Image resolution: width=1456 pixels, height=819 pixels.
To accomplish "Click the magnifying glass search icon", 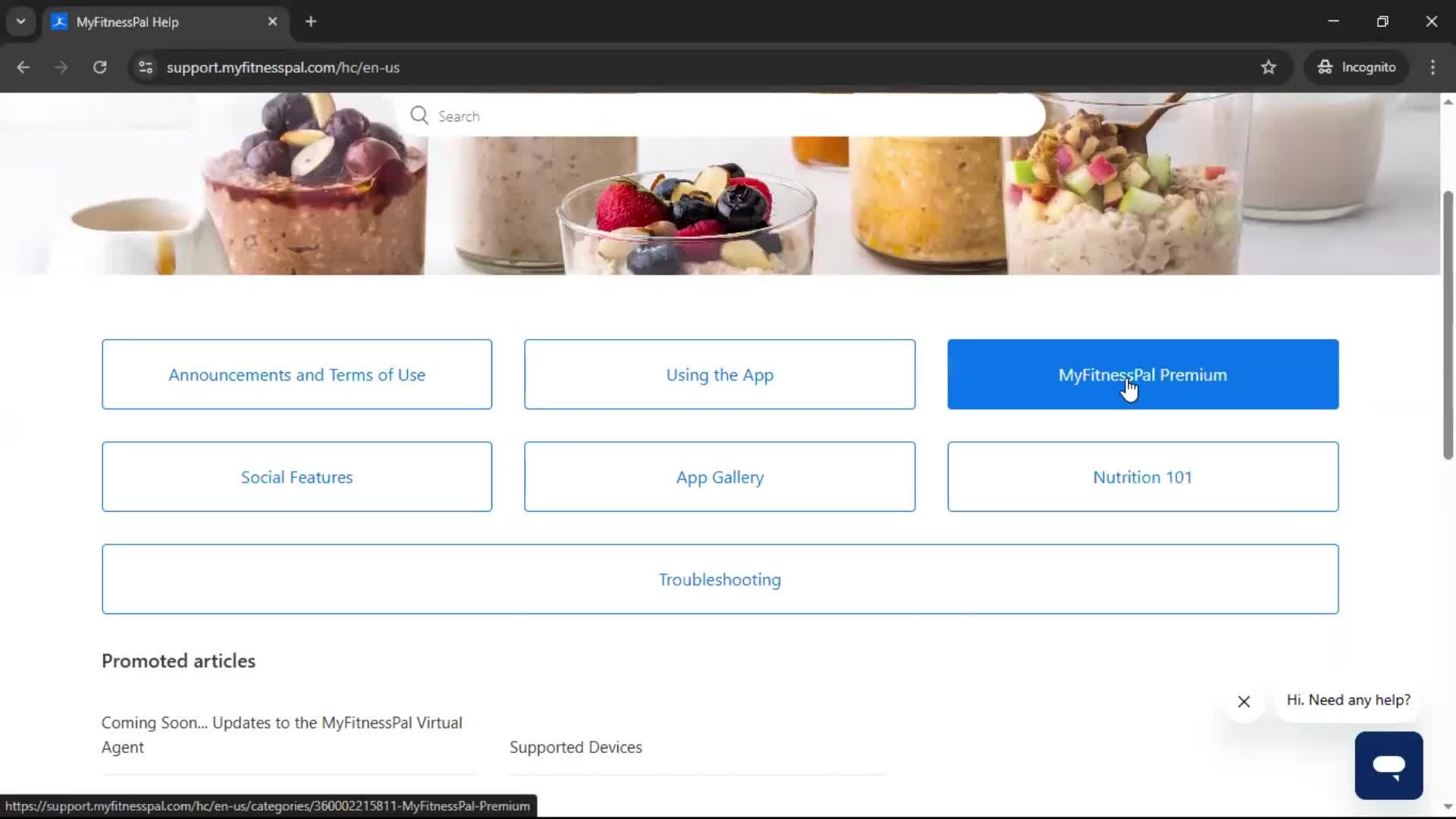I will coord(419,115).
